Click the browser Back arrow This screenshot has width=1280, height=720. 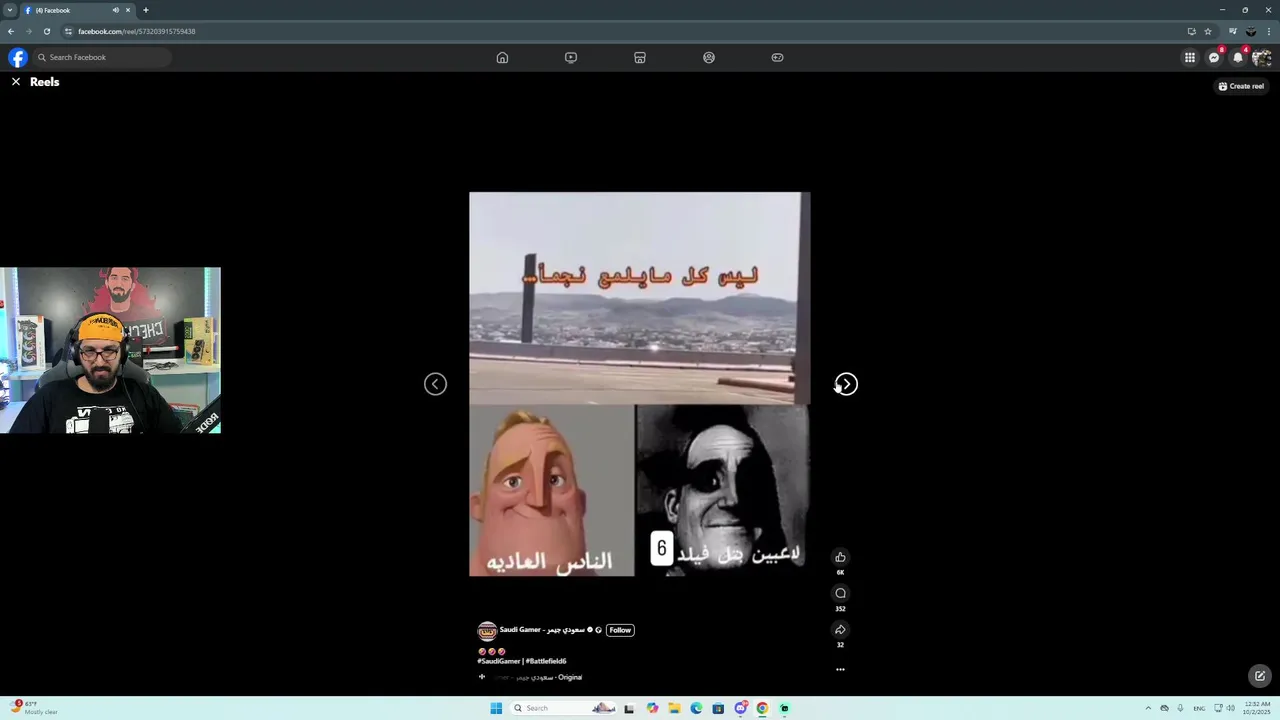(11, 31)
